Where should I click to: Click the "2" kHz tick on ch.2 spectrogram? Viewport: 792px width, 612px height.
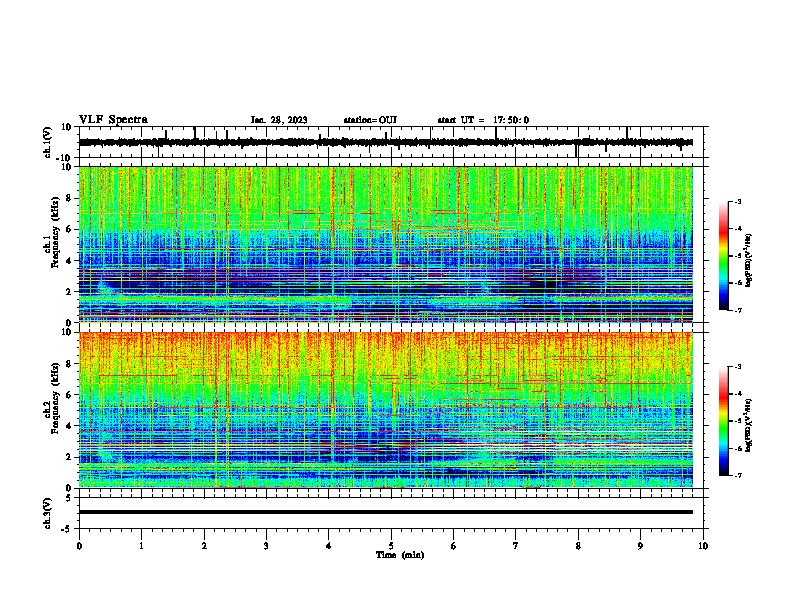point(69,457)
